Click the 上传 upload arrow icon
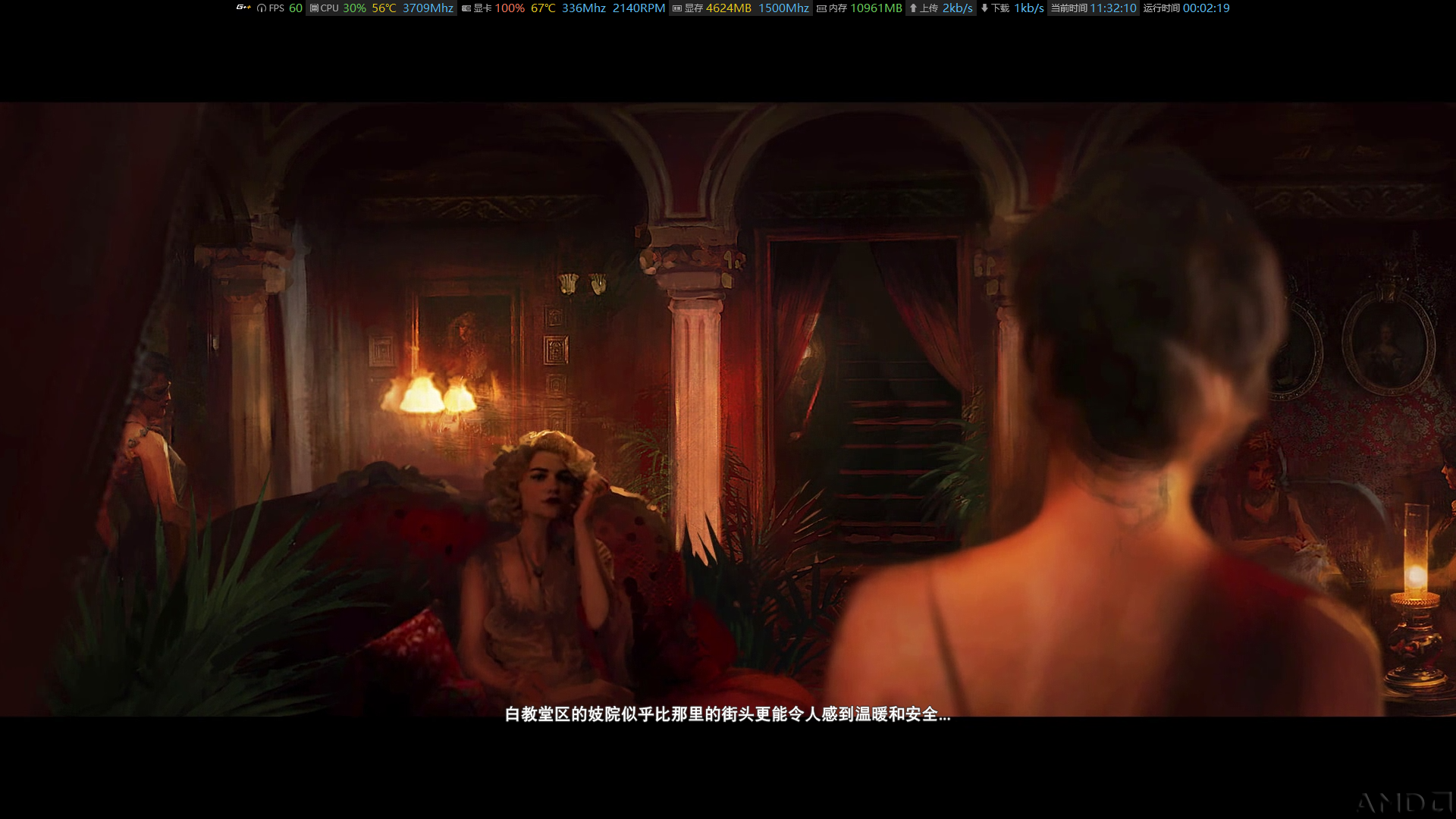 pos(913,8)
